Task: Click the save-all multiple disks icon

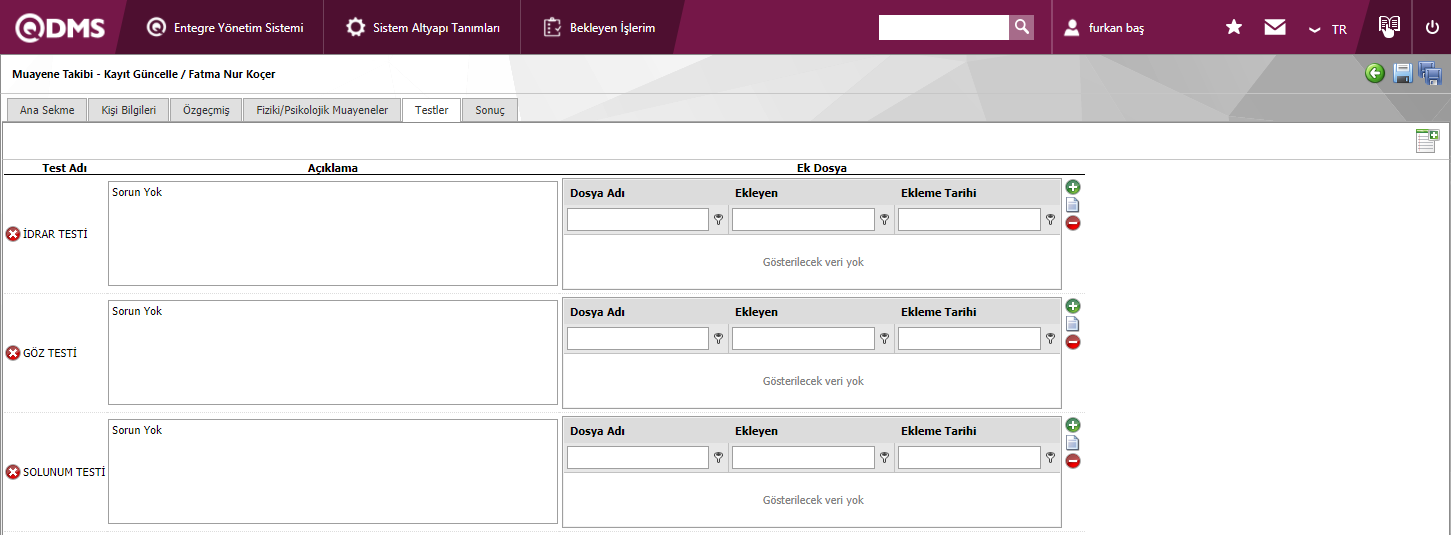Action: pos(1430,73)
